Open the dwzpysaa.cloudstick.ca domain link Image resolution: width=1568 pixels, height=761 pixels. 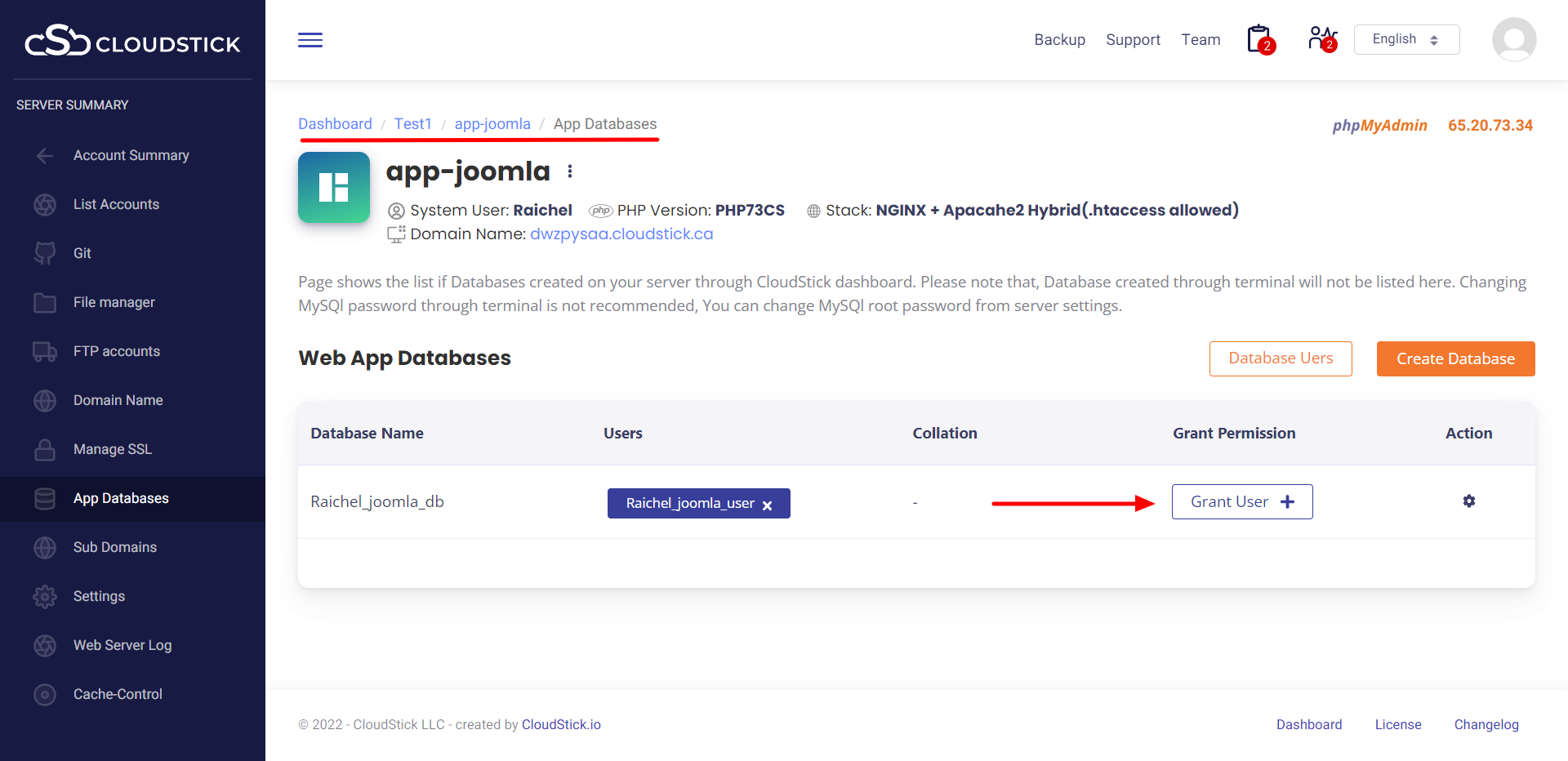point(621,234)
